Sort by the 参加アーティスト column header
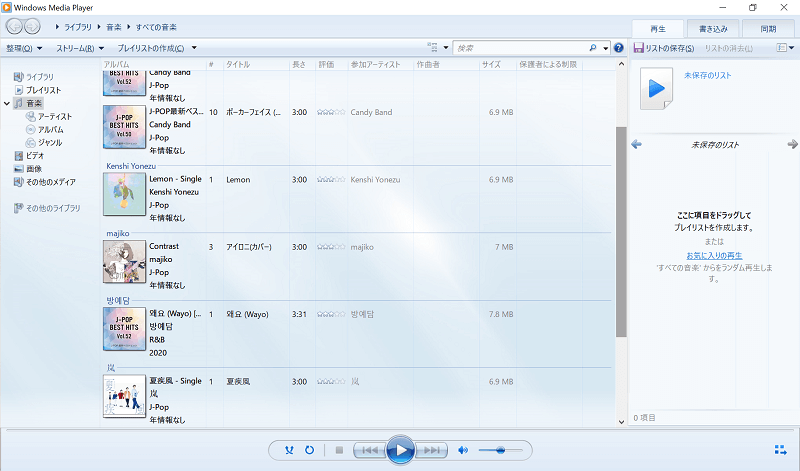This screenshot has width=800, height=471. 381,64
